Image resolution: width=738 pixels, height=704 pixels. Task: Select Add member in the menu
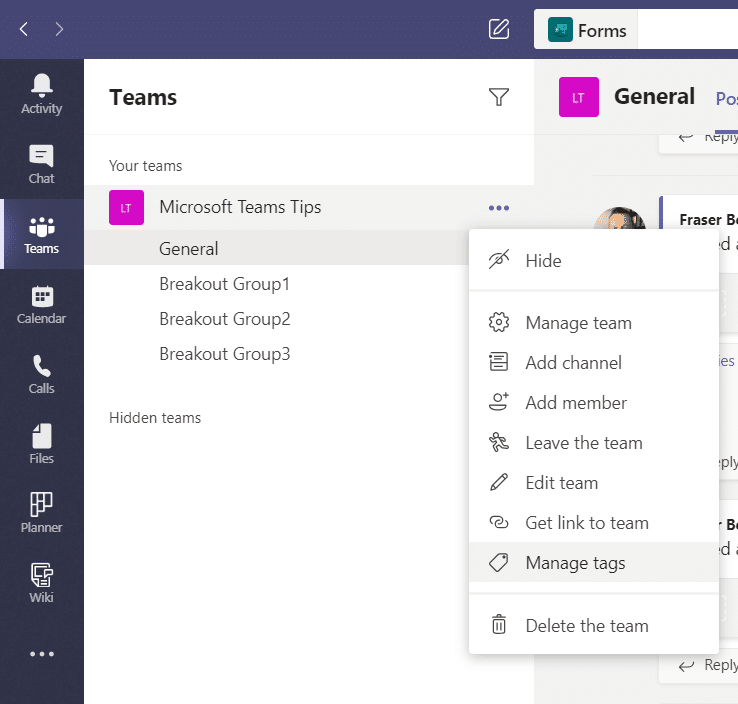point(594,403)
